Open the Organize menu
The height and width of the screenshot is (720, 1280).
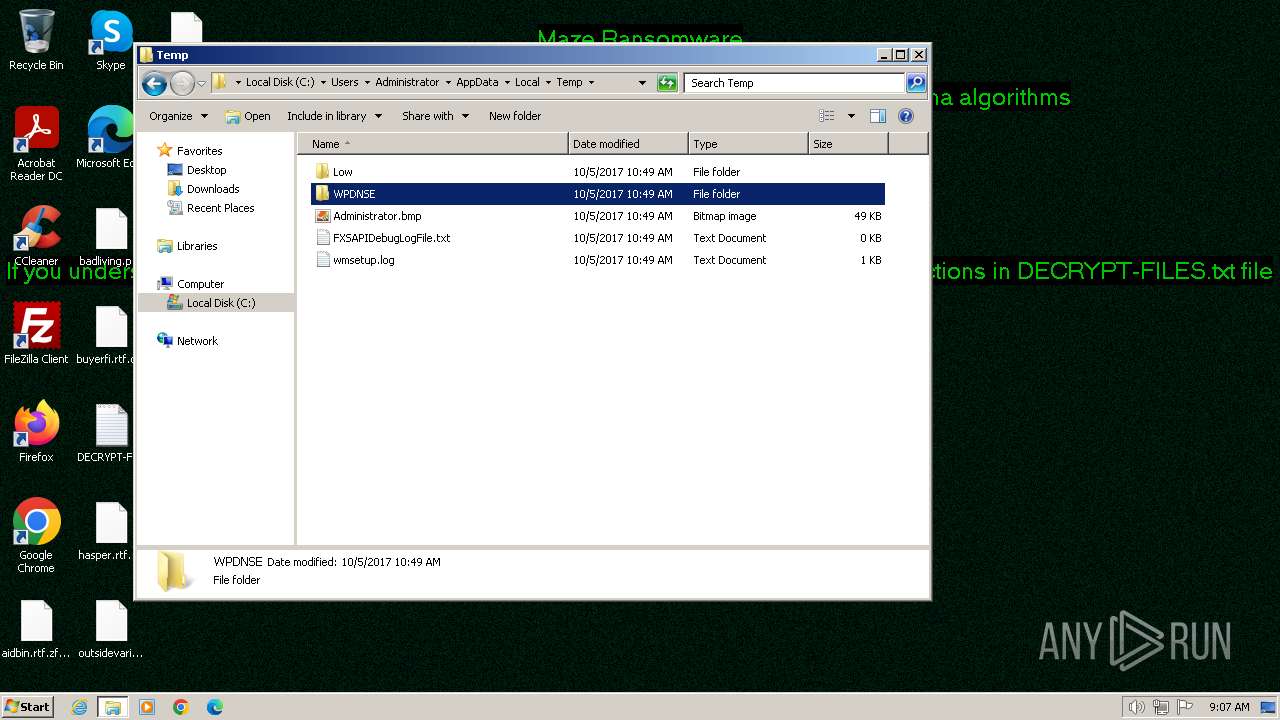[x=178, y=116]
